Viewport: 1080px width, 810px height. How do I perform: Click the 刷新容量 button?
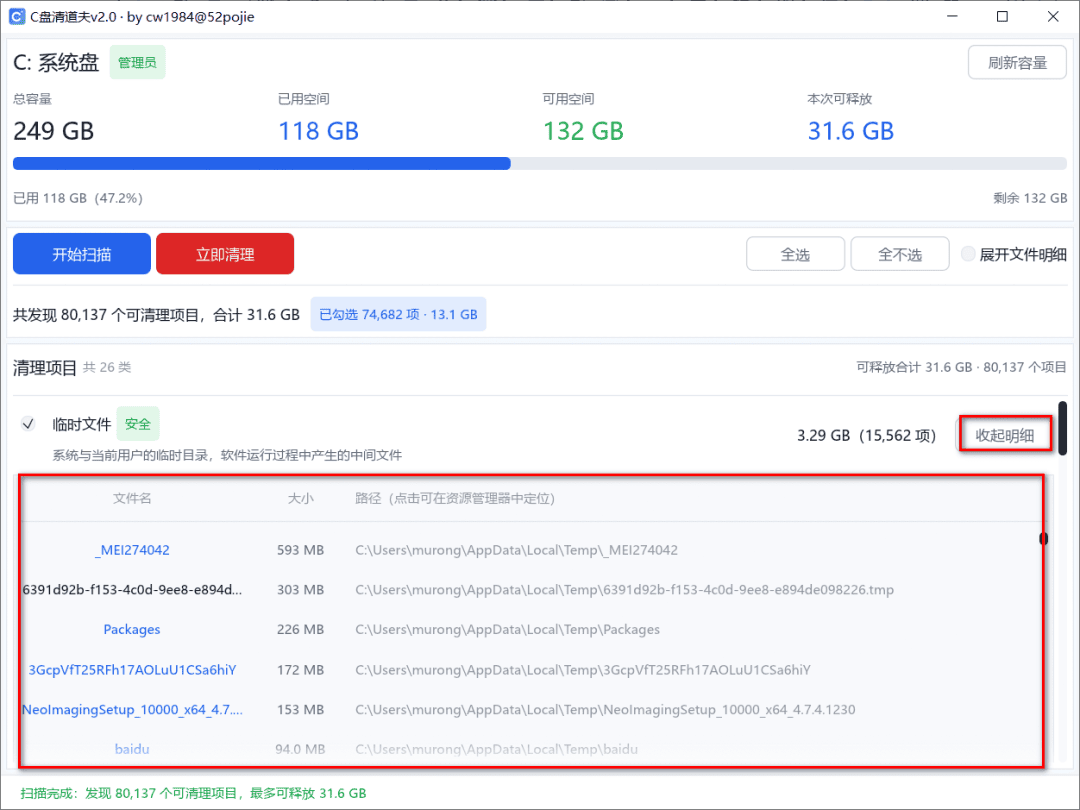[x=1017, y=63]
